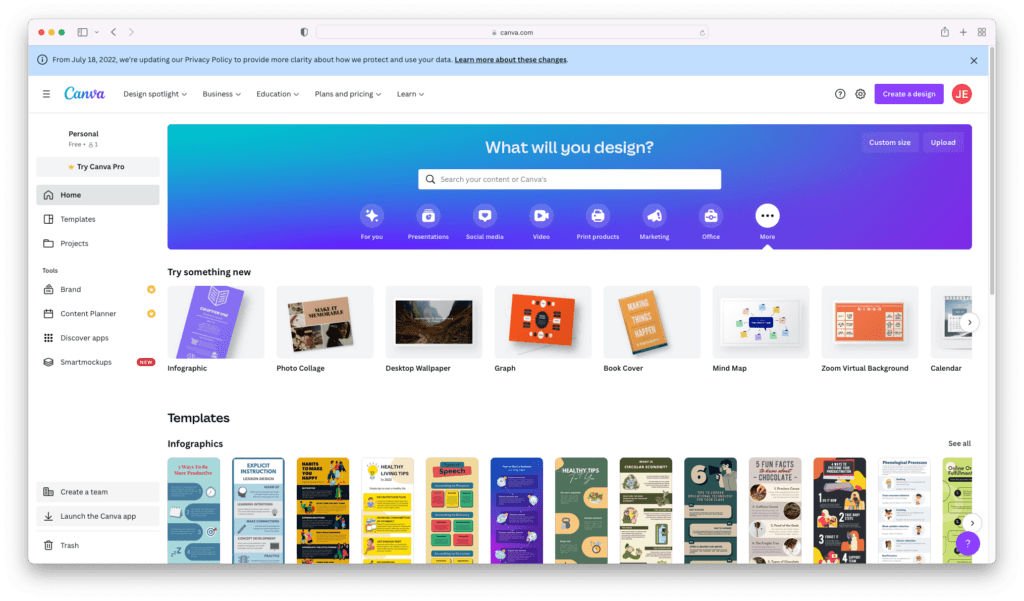Go to Home in the sidebar
The height and width of the screenshot is (601, 1024).
tap(97, 195)
